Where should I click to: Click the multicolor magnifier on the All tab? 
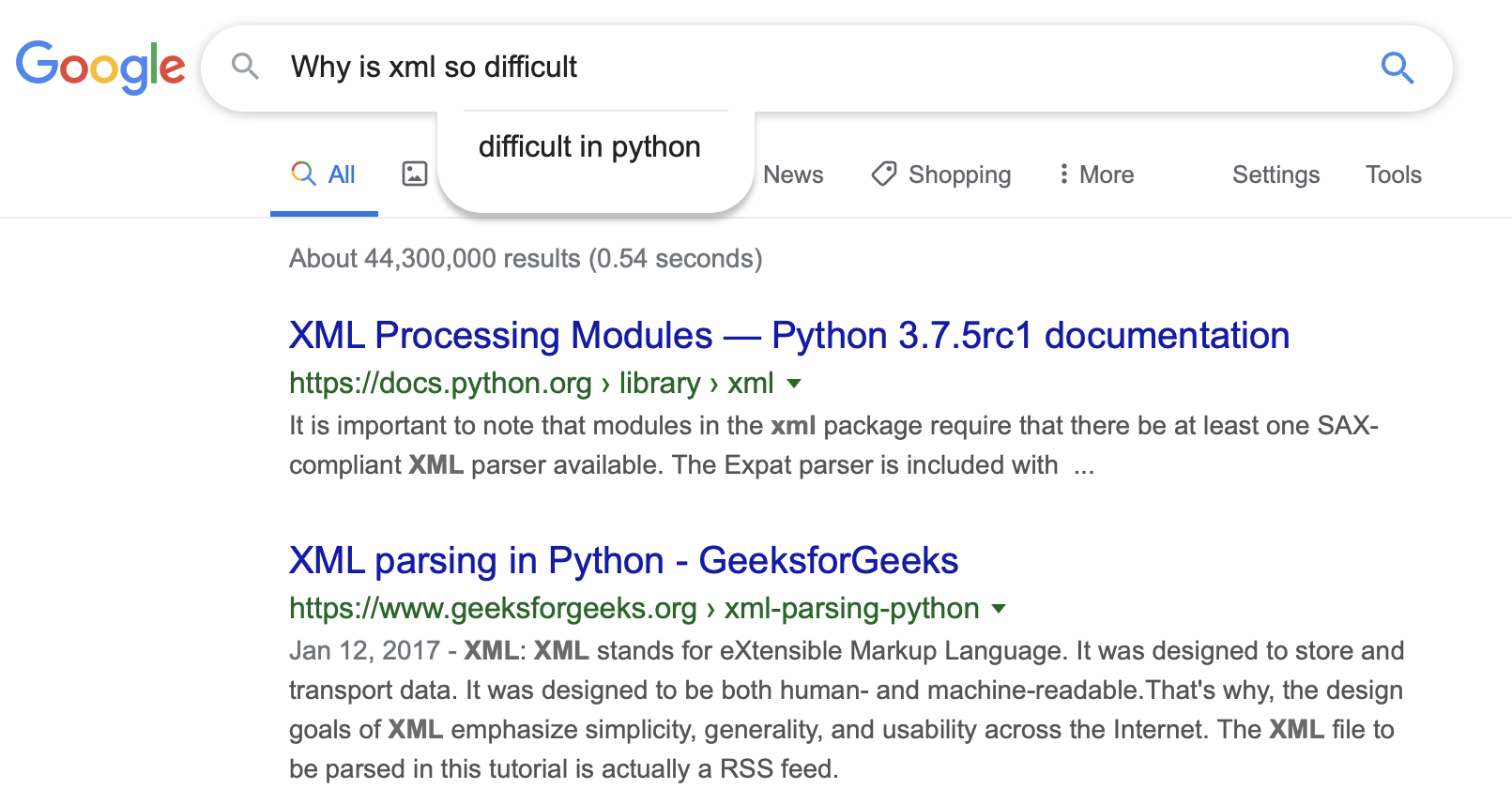tap(303, 174)
